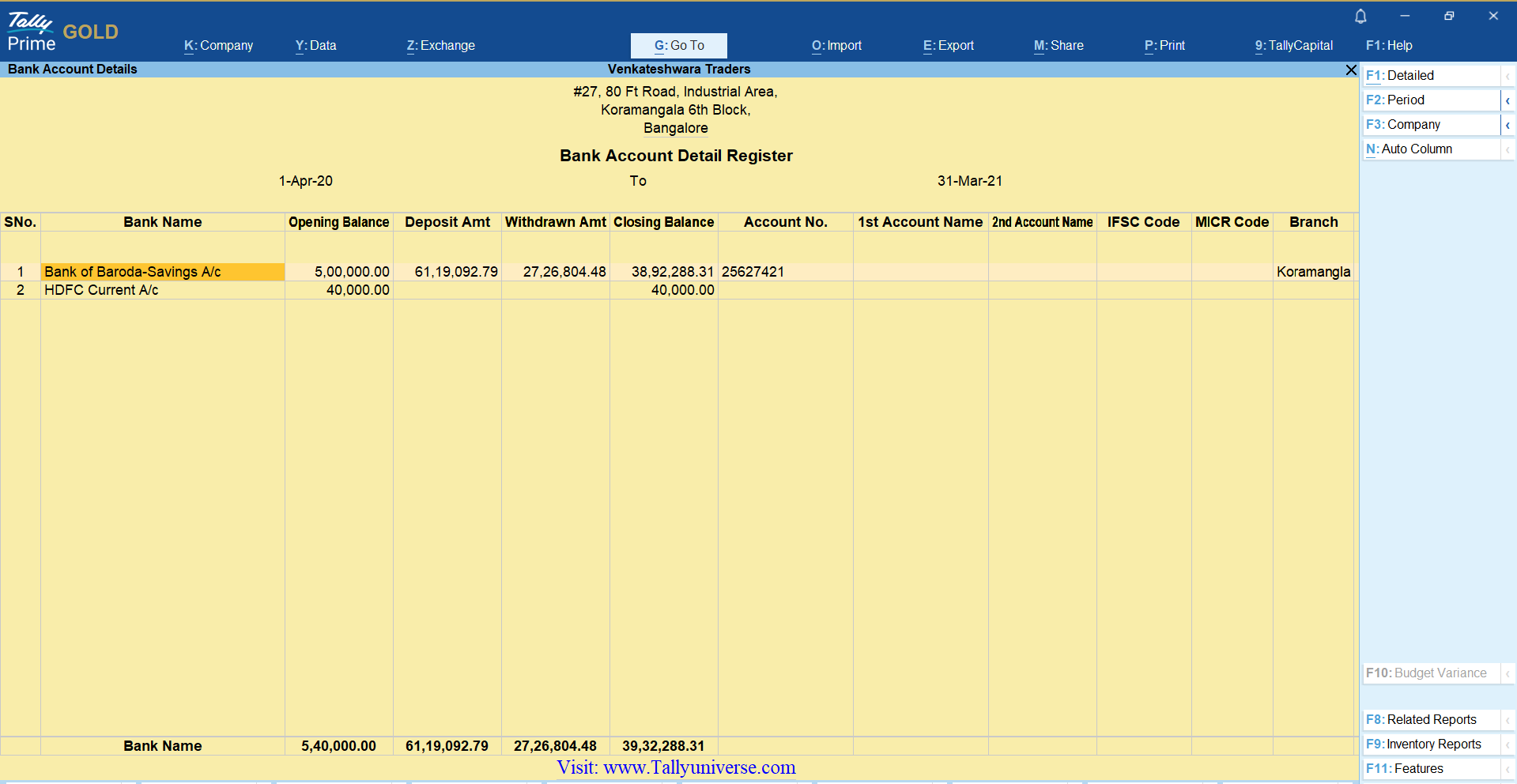Screen dimensions: 1517x784
Task: Open the E: Export menu
Action: (x=948, y=46)
